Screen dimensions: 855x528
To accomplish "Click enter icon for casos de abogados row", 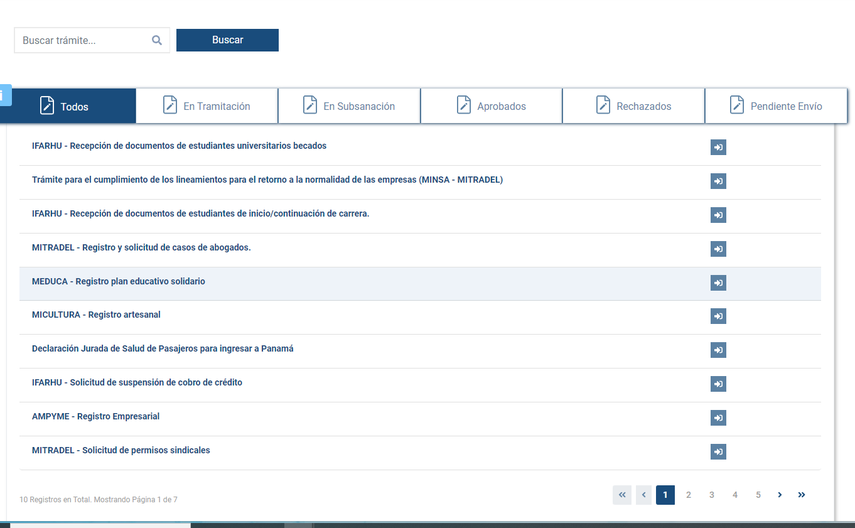I will pos(718,249).
